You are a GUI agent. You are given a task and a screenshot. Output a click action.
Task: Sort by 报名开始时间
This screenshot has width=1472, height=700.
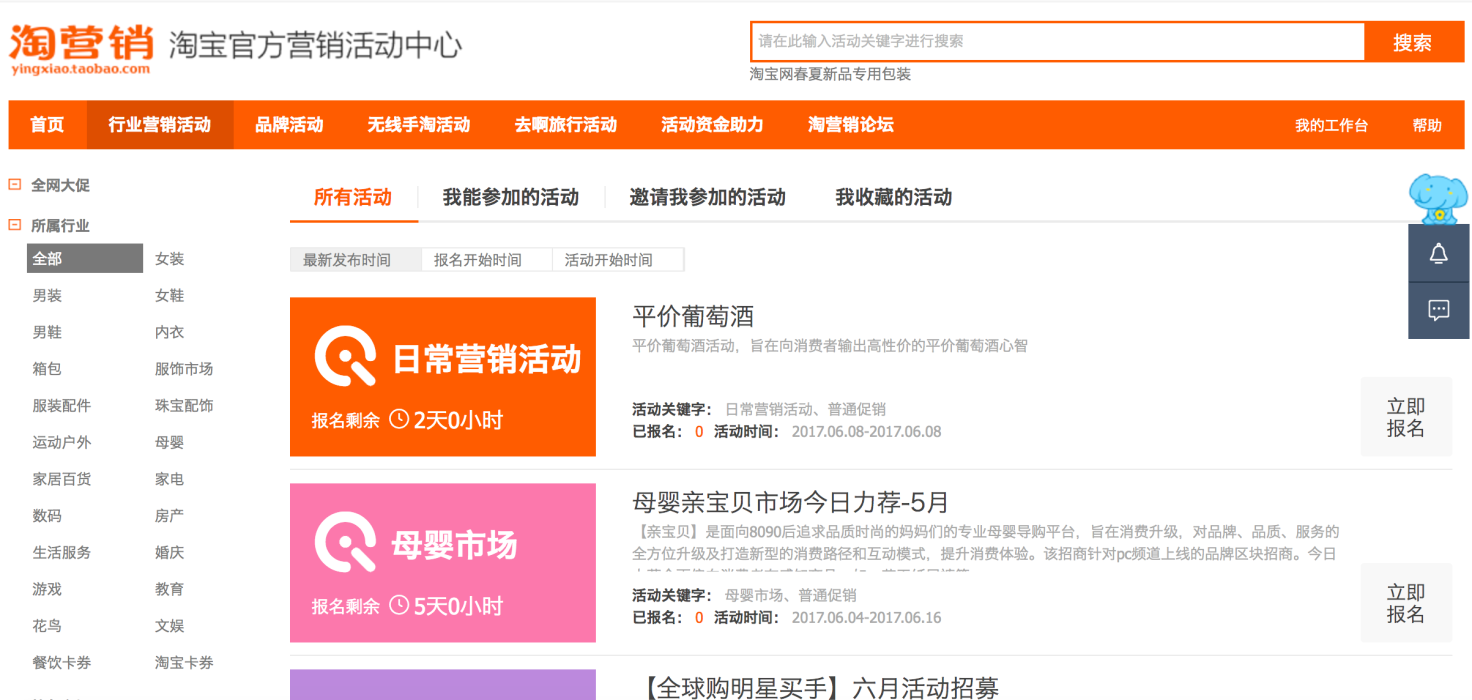(x=478, y=260)
